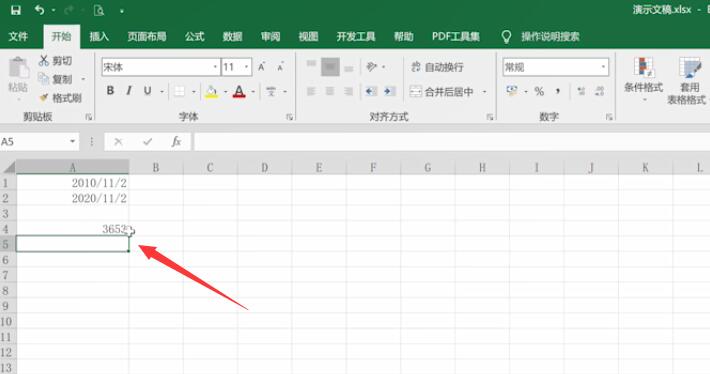
Task: Apply yellow fill color to cell
Action: click(211, 91)
